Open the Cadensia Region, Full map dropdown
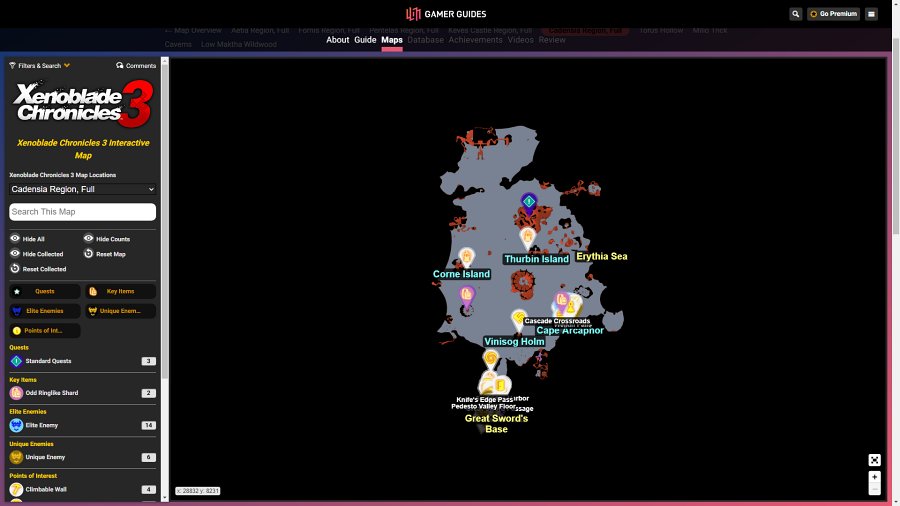Image resolution: width=900 pixels, height=506 pixels. tap(83, 189)
